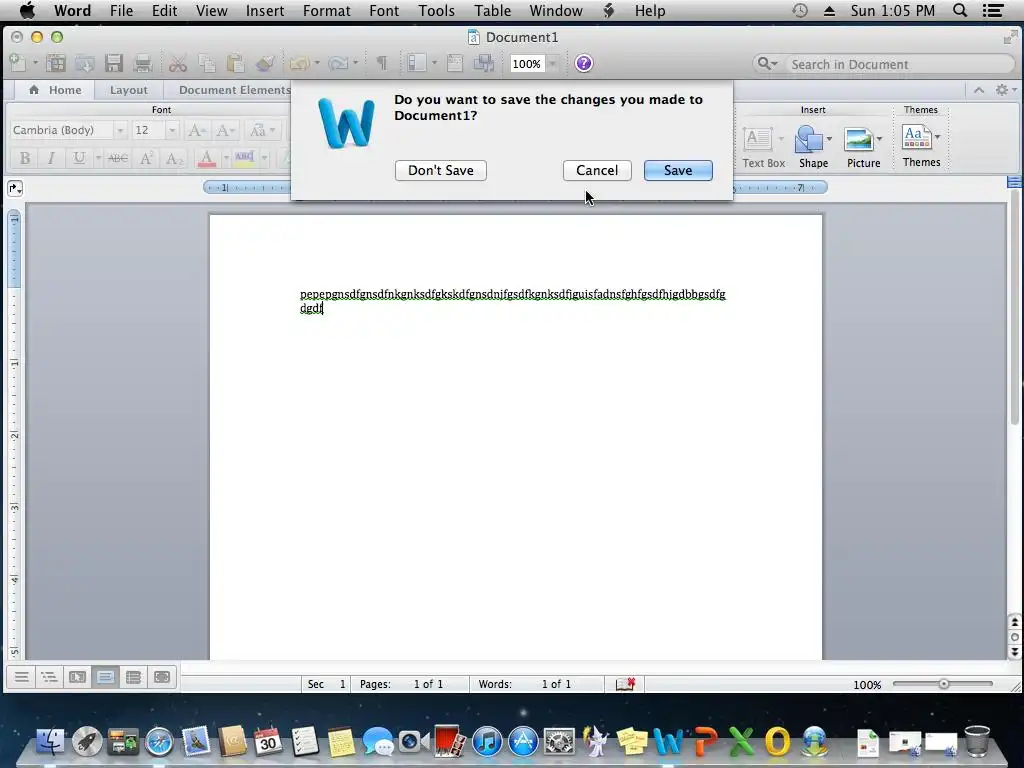The width and height of the screenshot is (1024, 768).
Task: Click the Cut scissors icon
Action: pos(178,63)
